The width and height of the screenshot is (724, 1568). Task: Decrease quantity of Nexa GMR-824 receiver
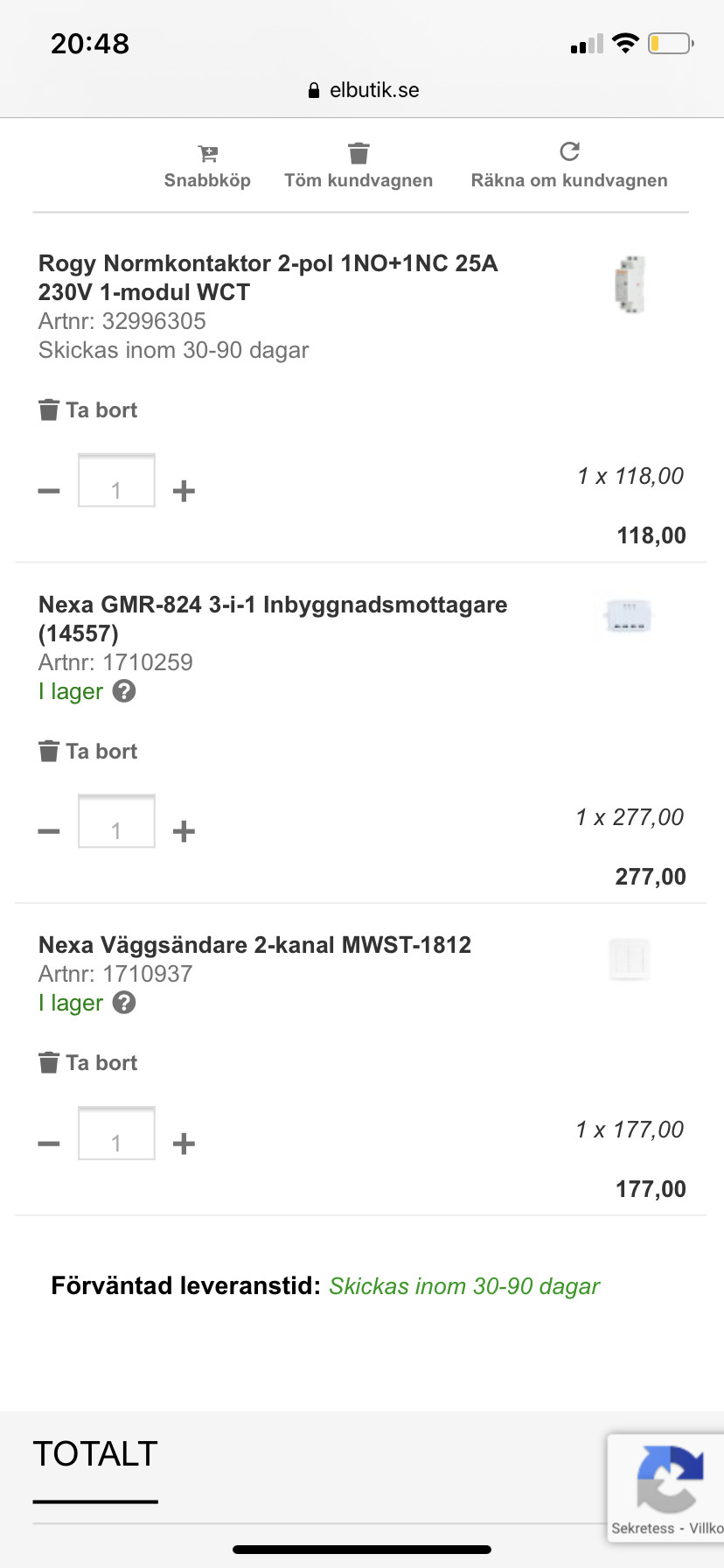(49, 831)
